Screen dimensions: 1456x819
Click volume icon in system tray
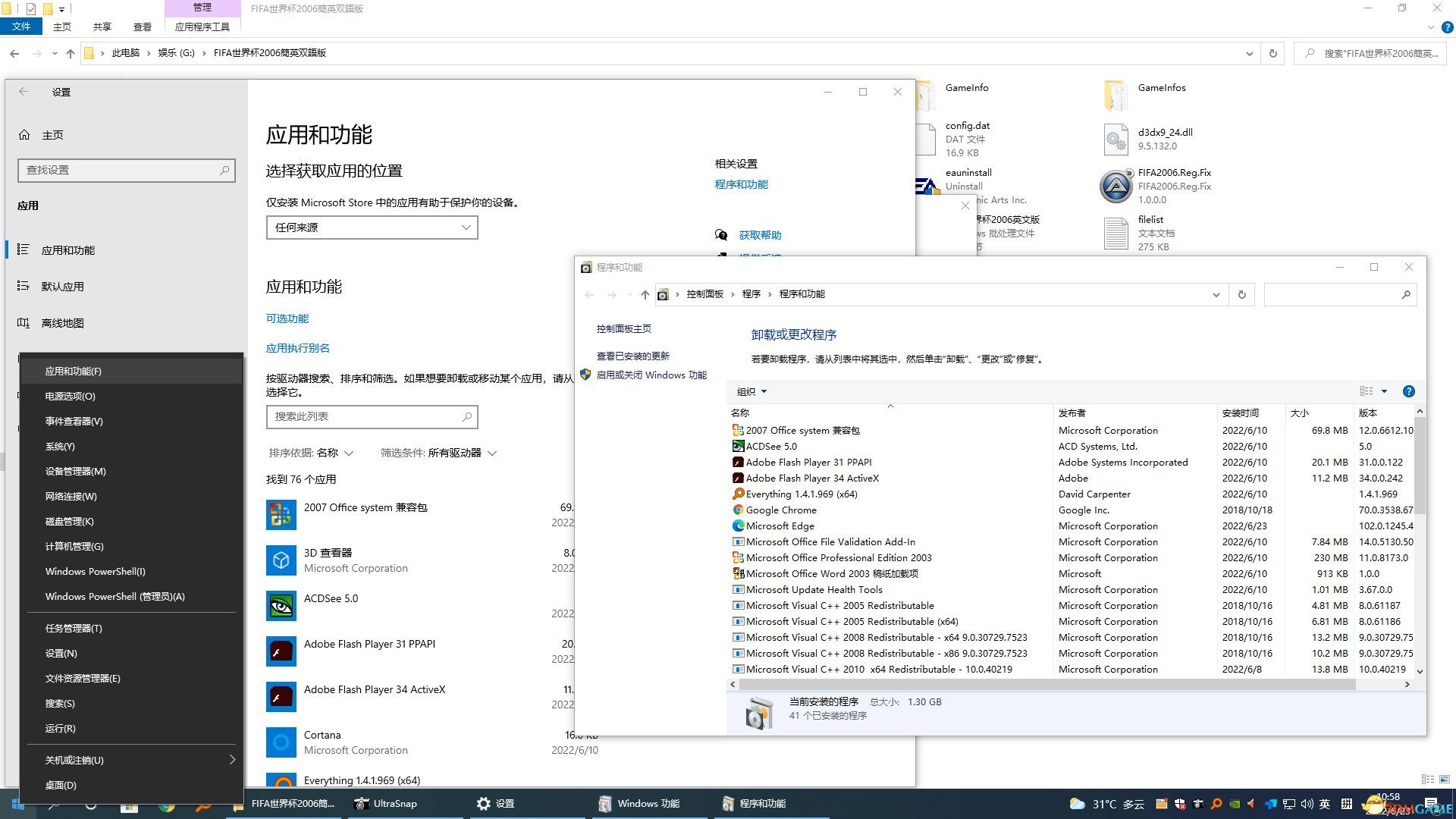pyautogui.click(x=1307, y=804)
